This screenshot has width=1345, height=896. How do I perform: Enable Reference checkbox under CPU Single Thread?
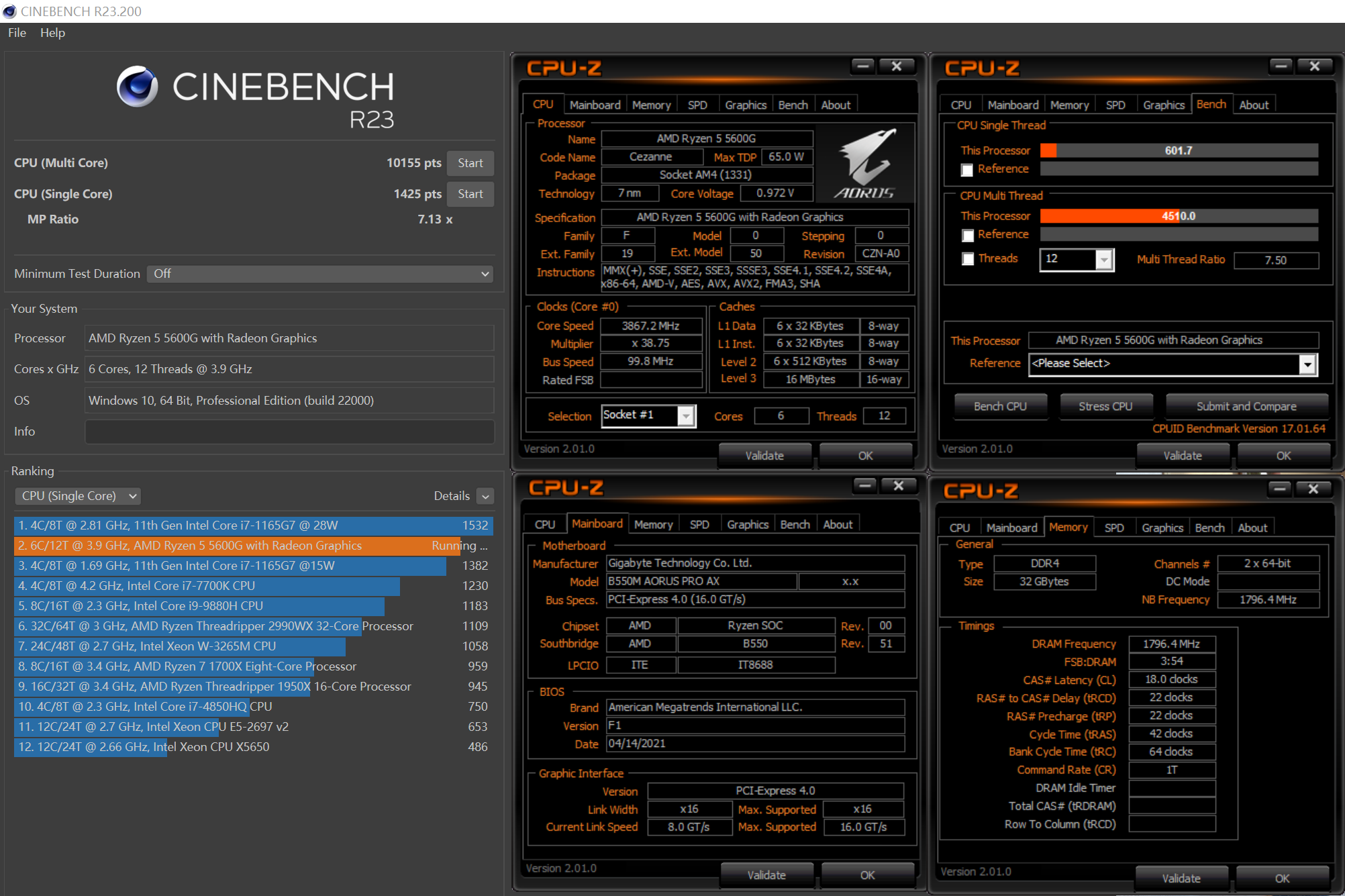click(x=967, y=170)
